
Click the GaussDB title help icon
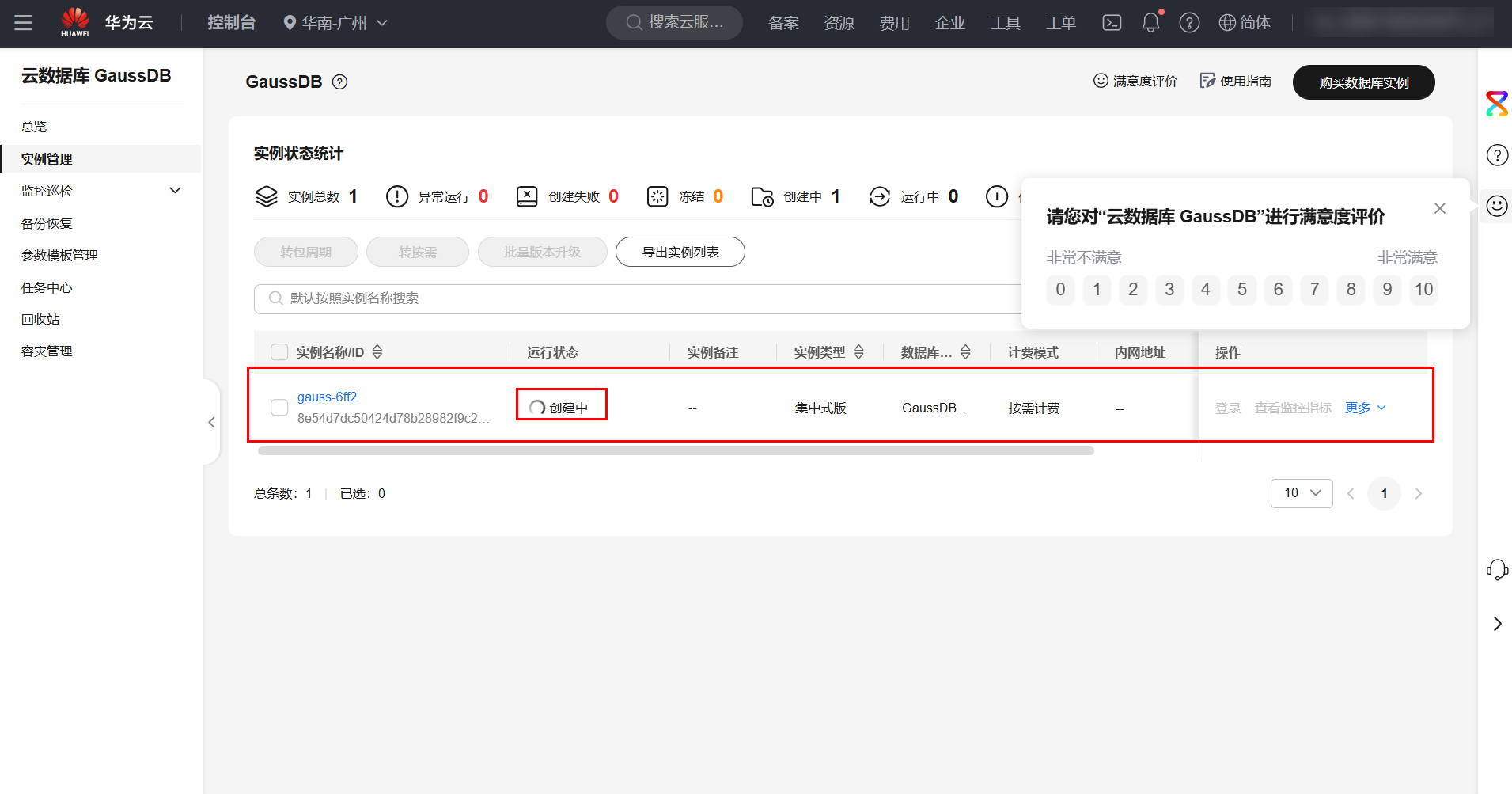(339, 82)
